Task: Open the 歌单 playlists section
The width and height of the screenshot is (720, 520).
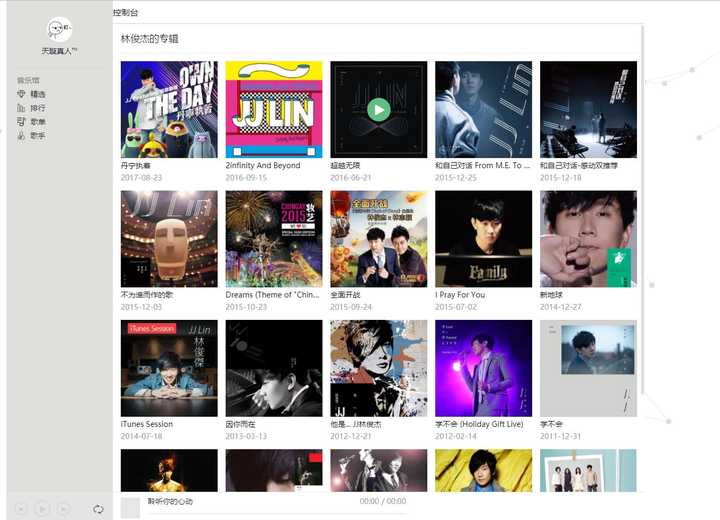Action: [x=31, y=122]
